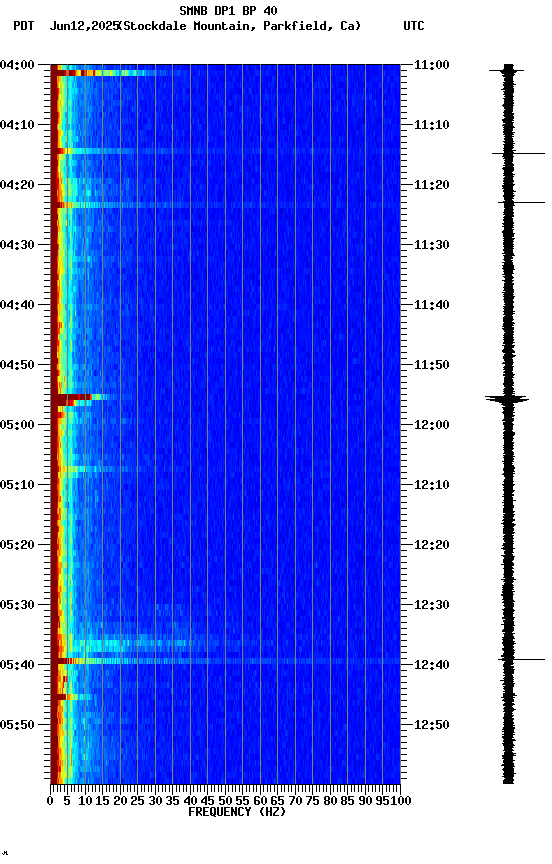Click the 05:50 PDT time label
The width and height of the screenshot is (552, 864).
tap(17, 725)
